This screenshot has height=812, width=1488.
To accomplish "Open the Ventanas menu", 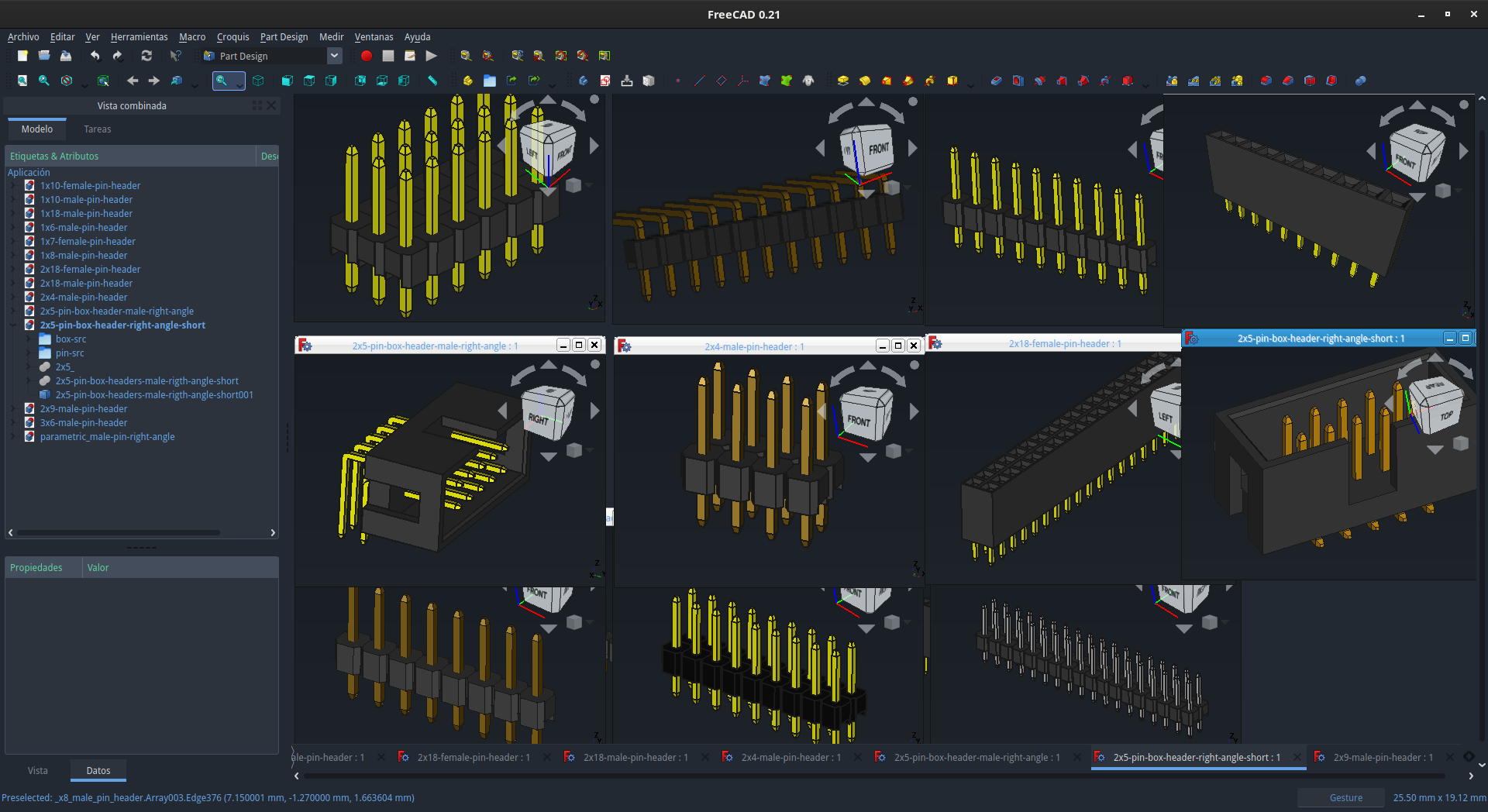I will (x=374, y=36).
